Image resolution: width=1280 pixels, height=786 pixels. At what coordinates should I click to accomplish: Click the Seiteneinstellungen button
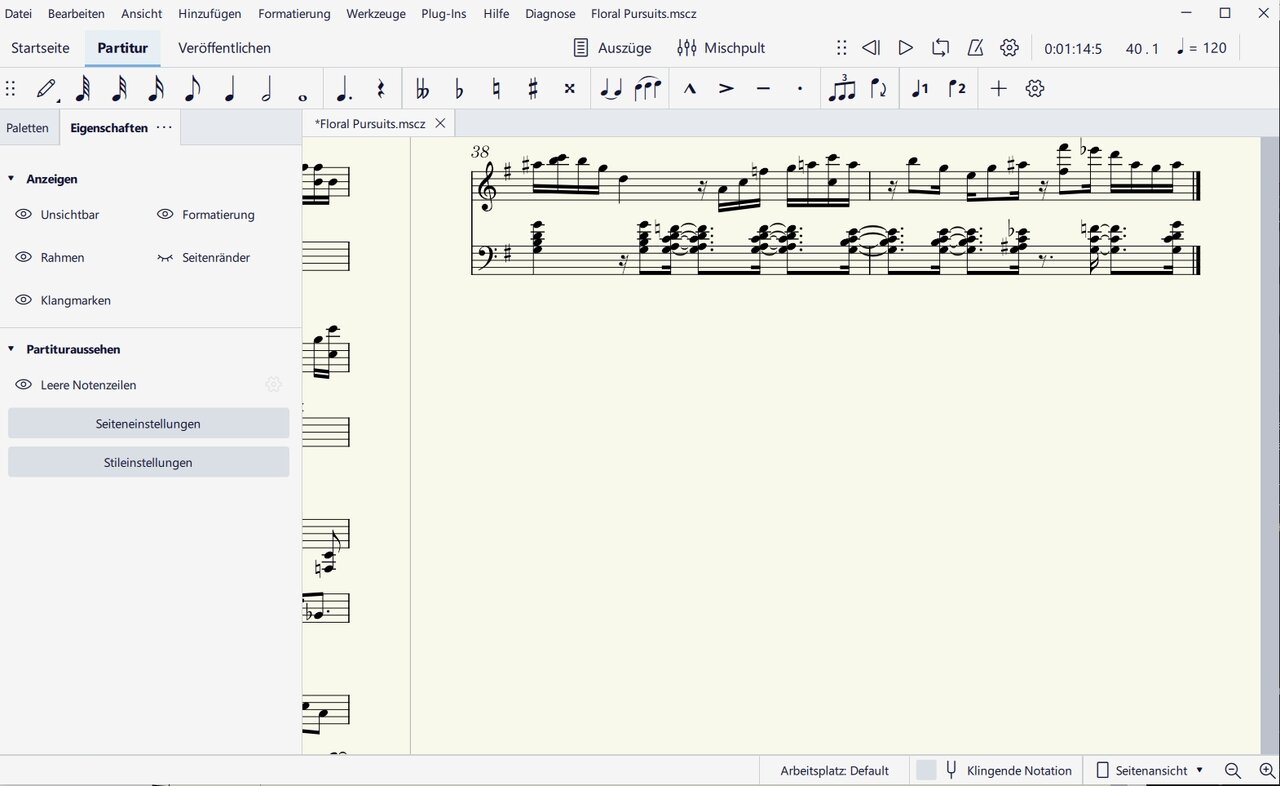point(148,424)
